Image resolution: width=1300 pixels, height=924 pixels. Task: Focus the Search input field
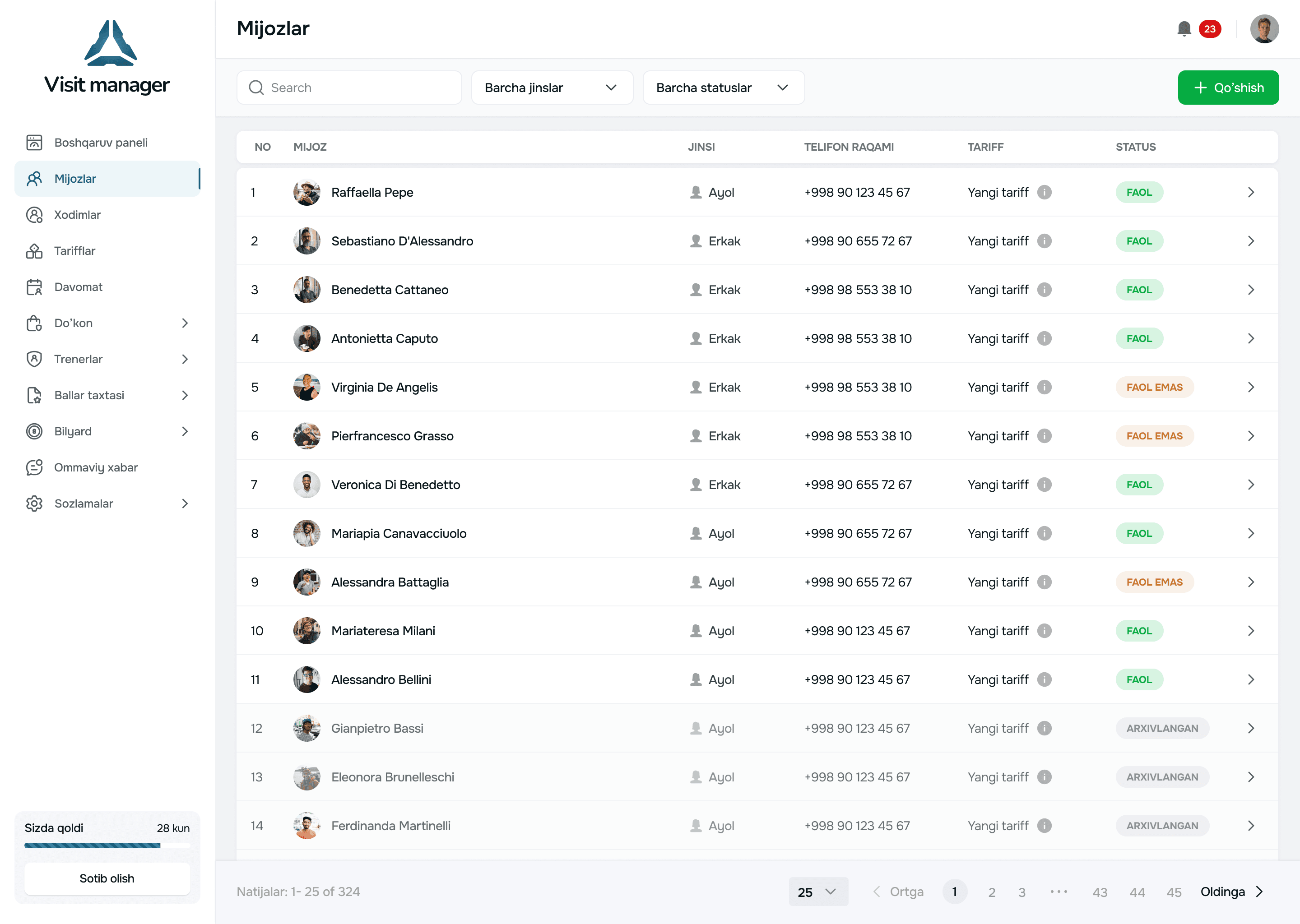[349, 88]
